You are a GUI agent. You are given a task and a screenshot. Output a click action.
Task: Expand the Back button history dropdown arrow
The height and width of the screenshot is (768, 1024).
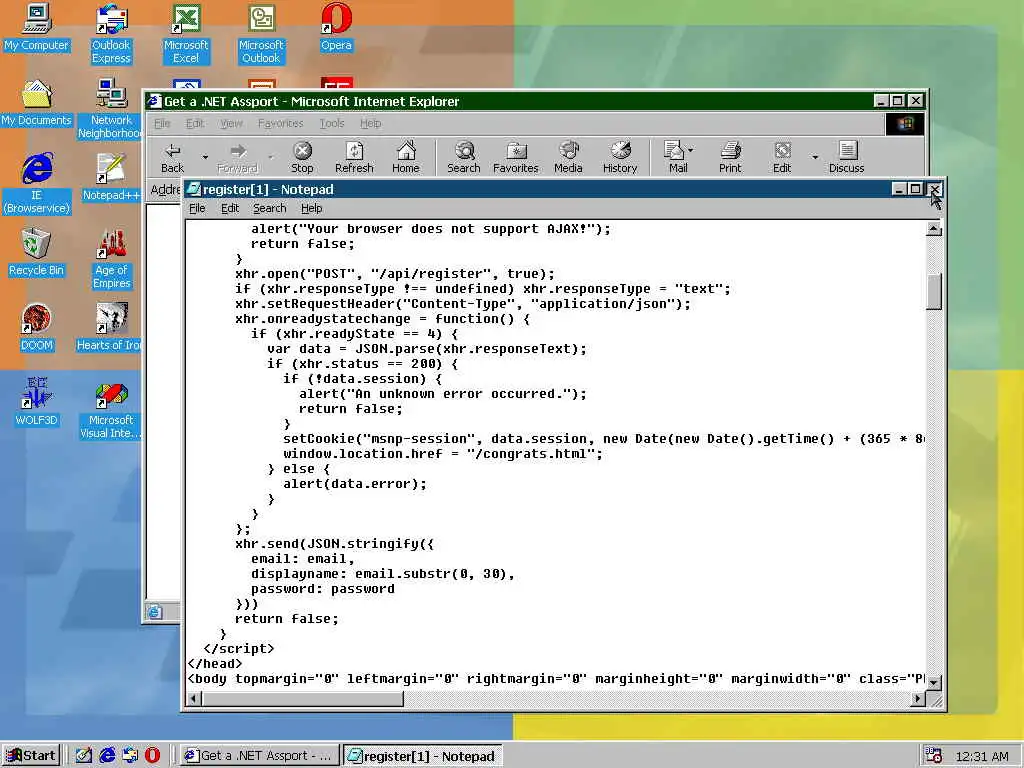tap(205, 157)
